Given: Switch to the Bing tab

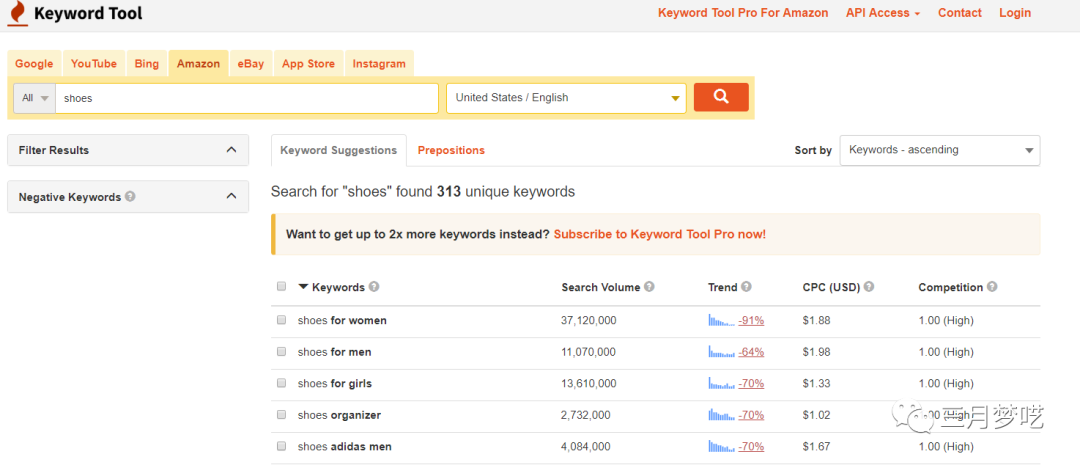Looking at the screenshot, I should pyautogui.click(x=147, y=63).
